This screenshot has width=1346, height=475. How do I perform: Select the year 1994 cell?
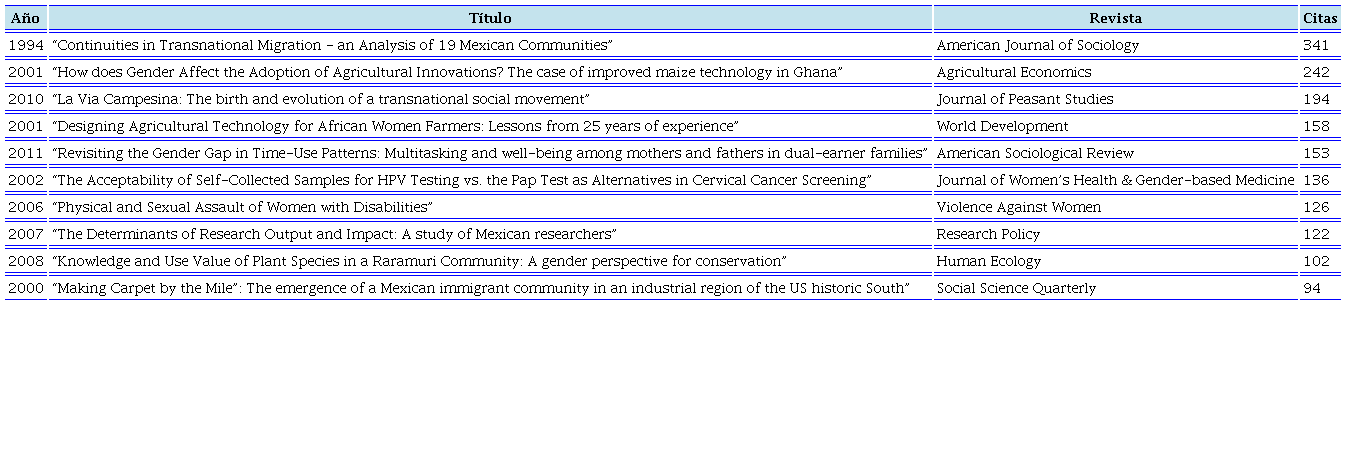click(25, 45)
